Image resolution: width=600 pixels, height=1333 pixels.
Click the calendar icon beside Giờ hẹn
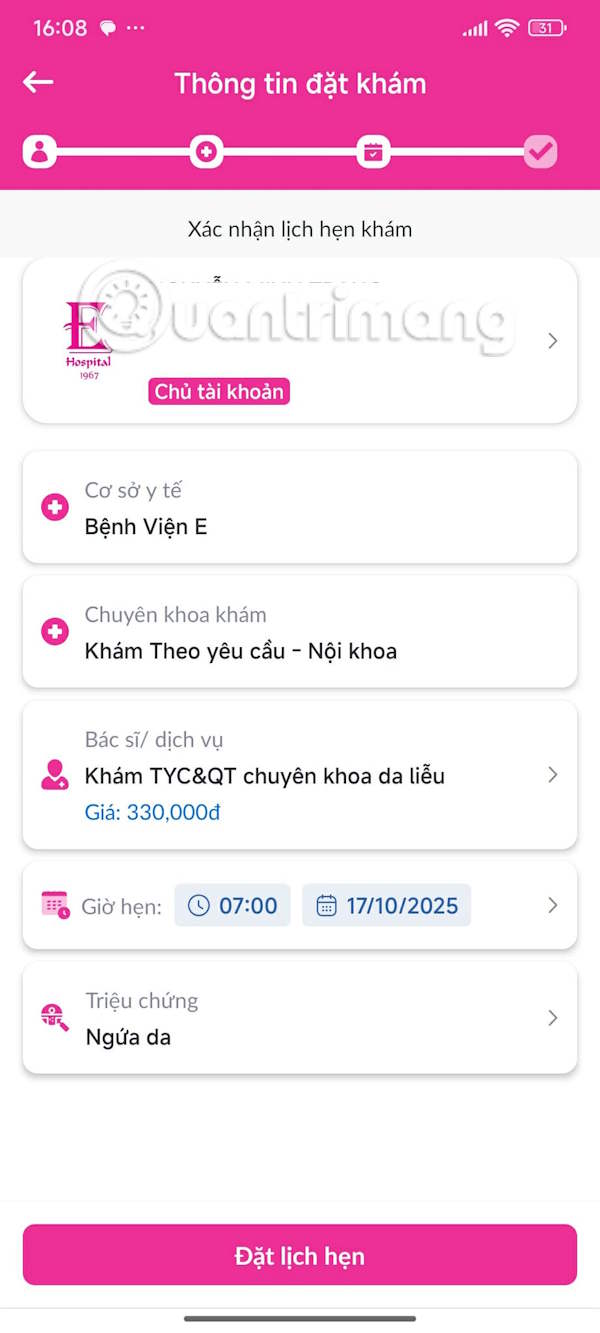pyautogui.click(x=54, y=905)
